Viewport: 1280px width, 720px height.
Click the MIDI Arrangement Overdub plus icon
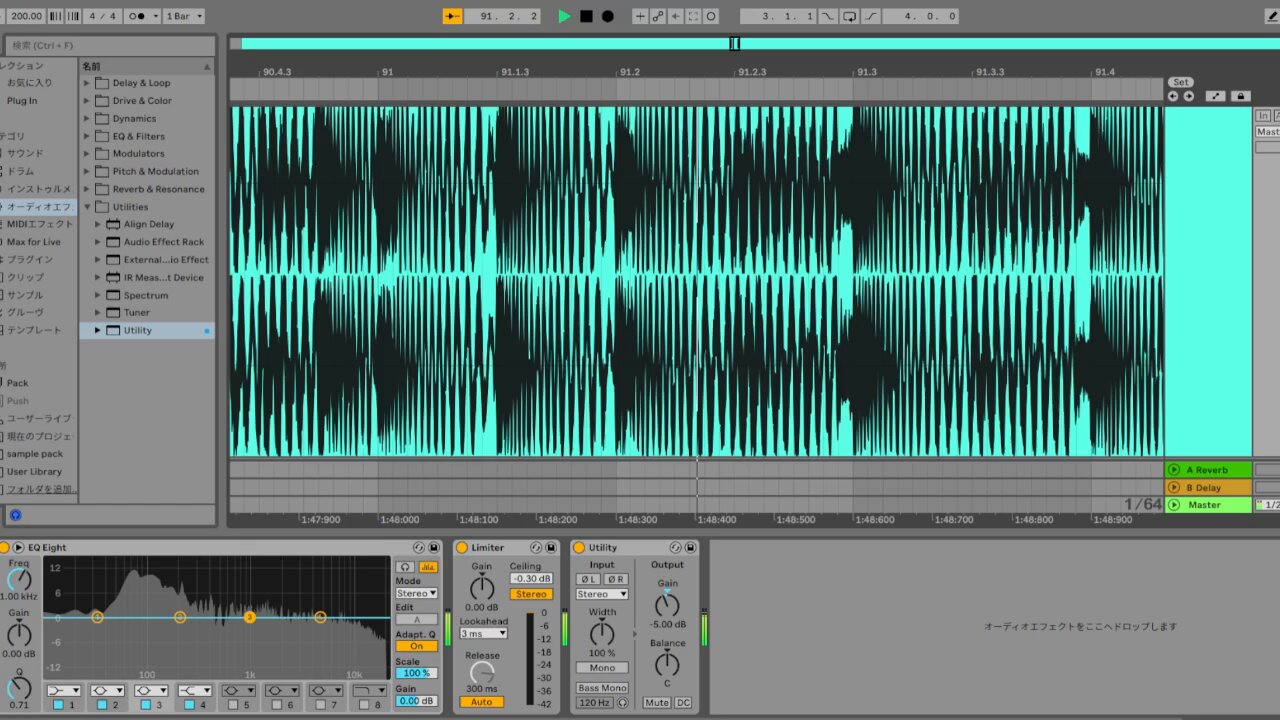(x=640, y=16)
